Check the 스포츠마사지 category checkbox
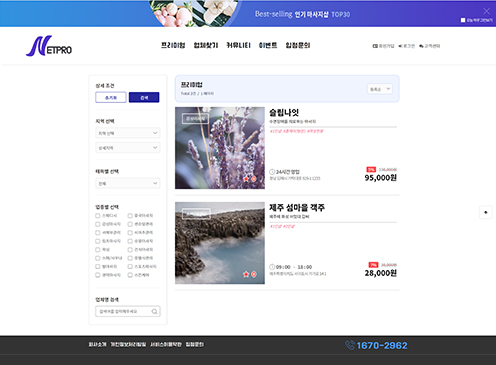 click(130, 267)
